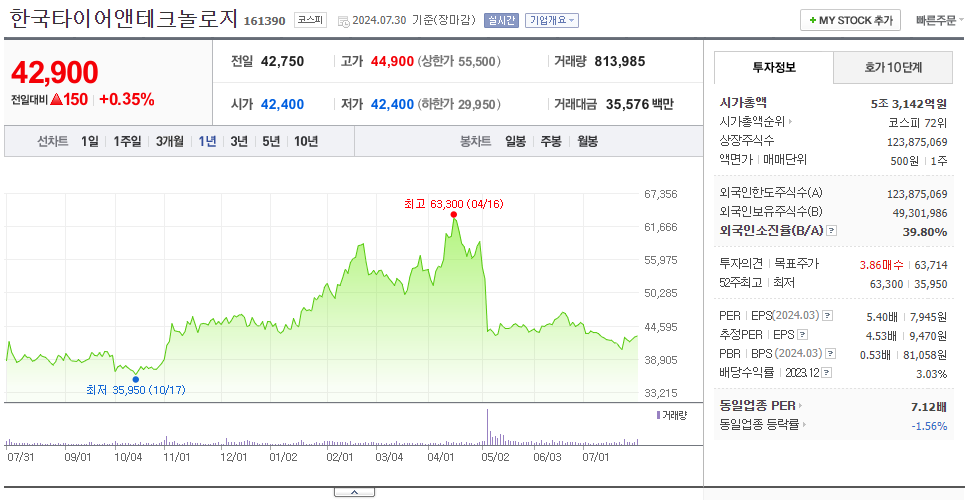Open help icon next to 외국인소진율(B/A)

click(832, 231)
